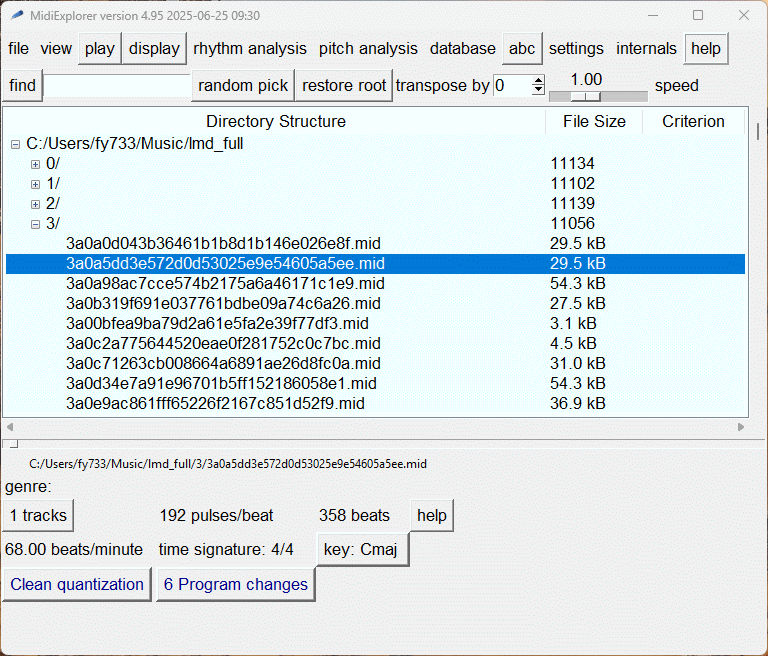
Task: Click the 1 tracks button
Action: 38,515
